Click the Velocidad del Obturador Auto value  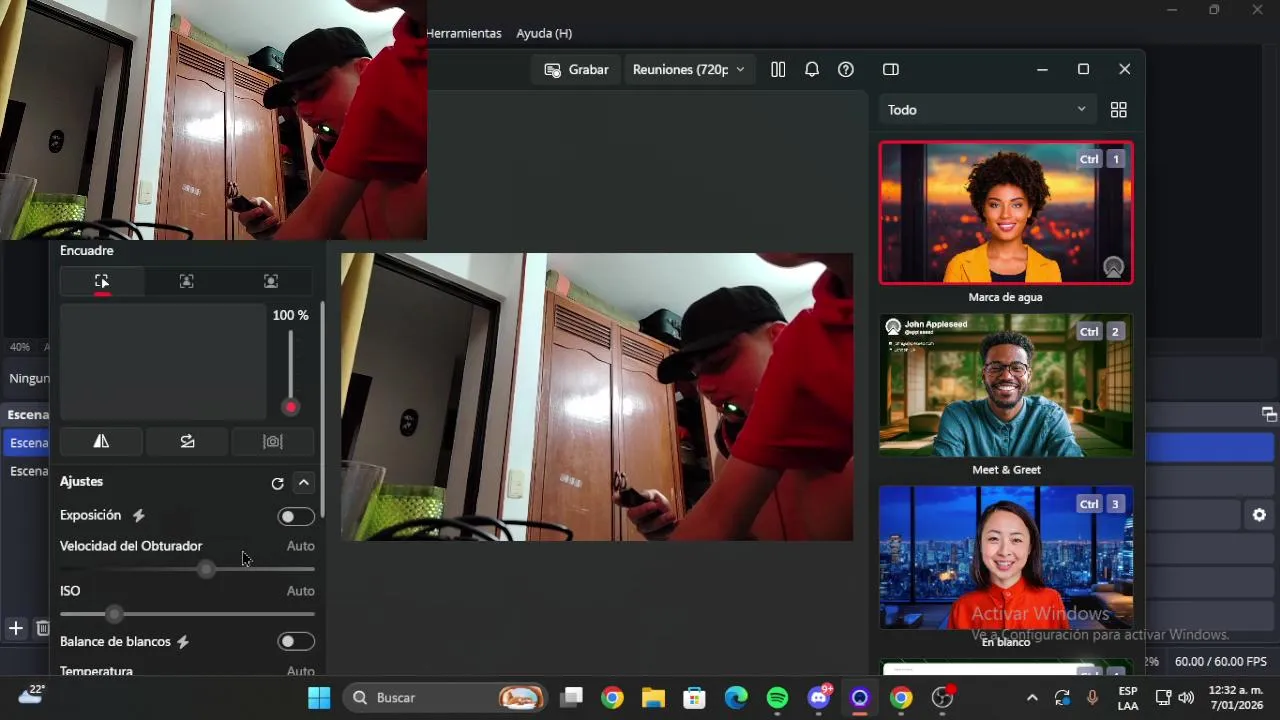300,546
